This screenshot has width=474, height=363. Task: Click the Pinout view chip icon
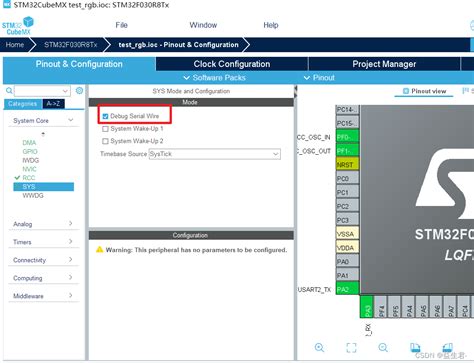[x=406, y=91]
